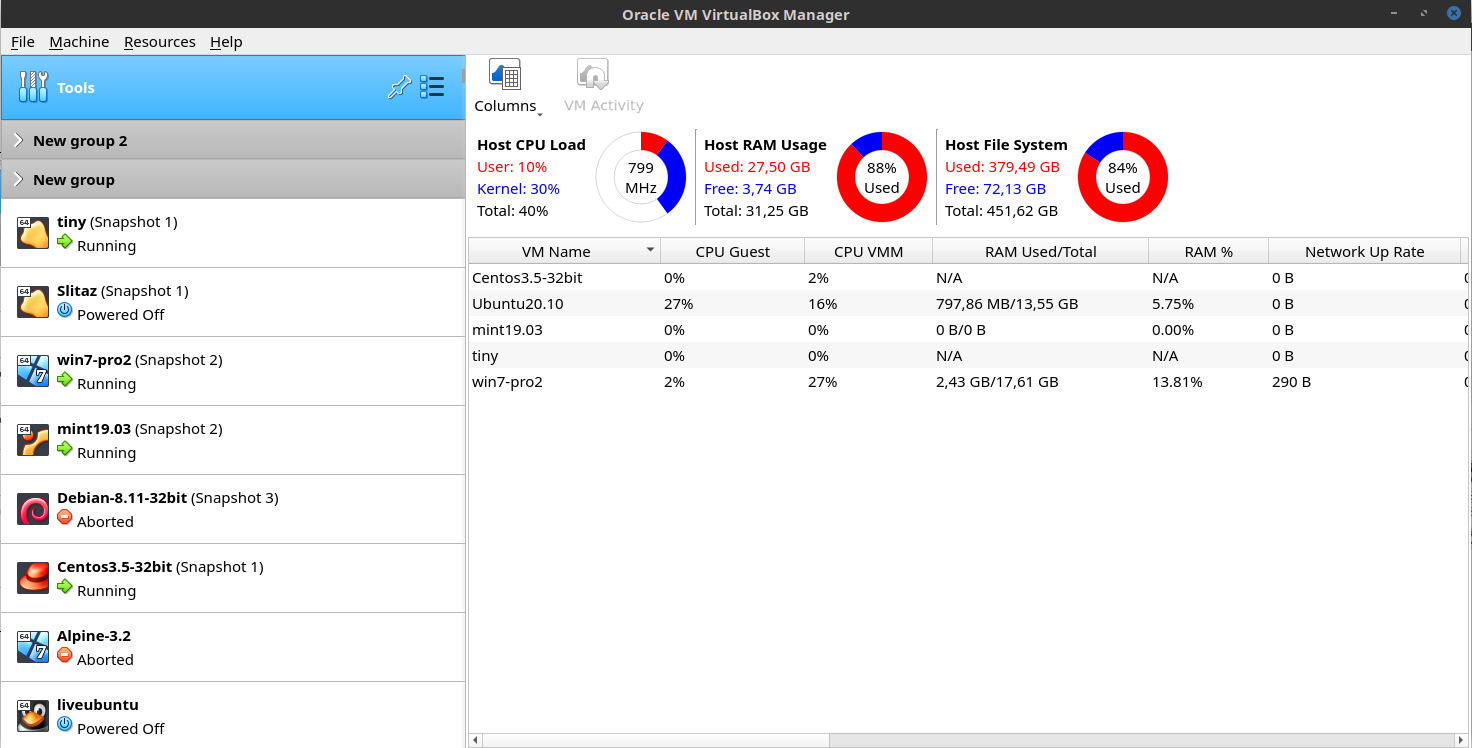Open the File menu
Viewport: 1472px width, 748px height.
tap(23, 42)
